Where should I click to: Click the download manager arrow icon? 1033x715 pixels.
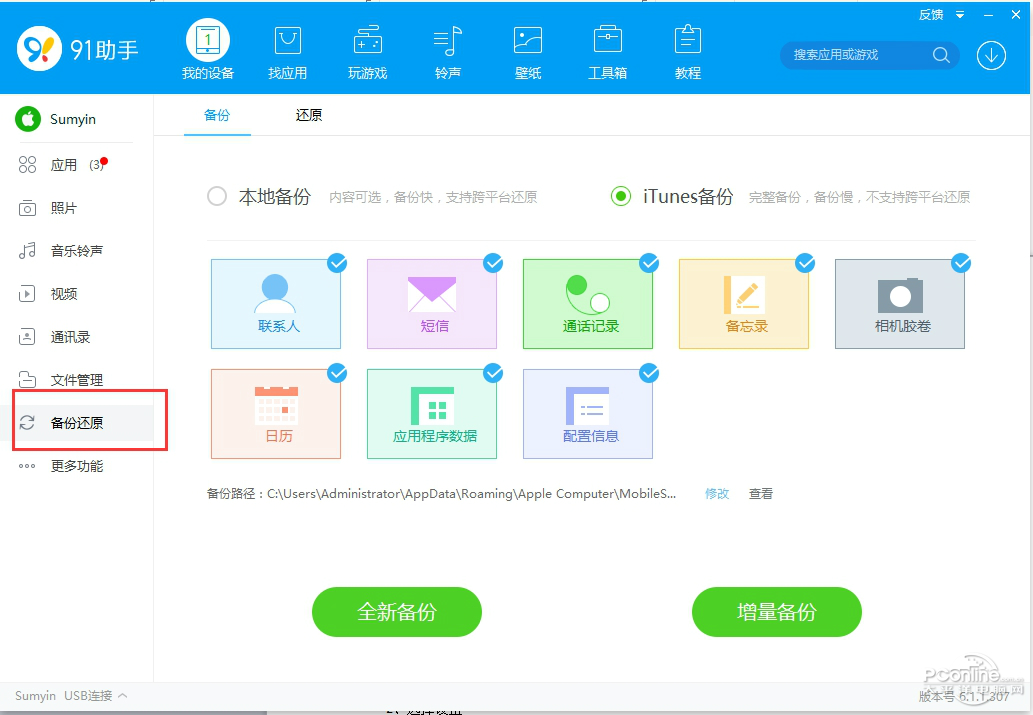coord(991,55)
